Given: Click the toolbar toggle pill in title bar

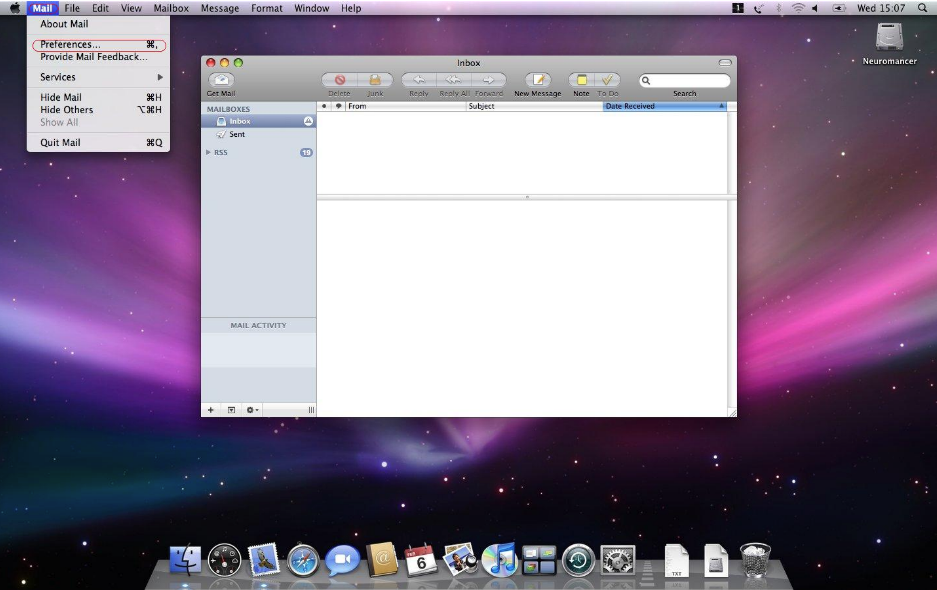Looking at the screenshot, I should [725, 62].
